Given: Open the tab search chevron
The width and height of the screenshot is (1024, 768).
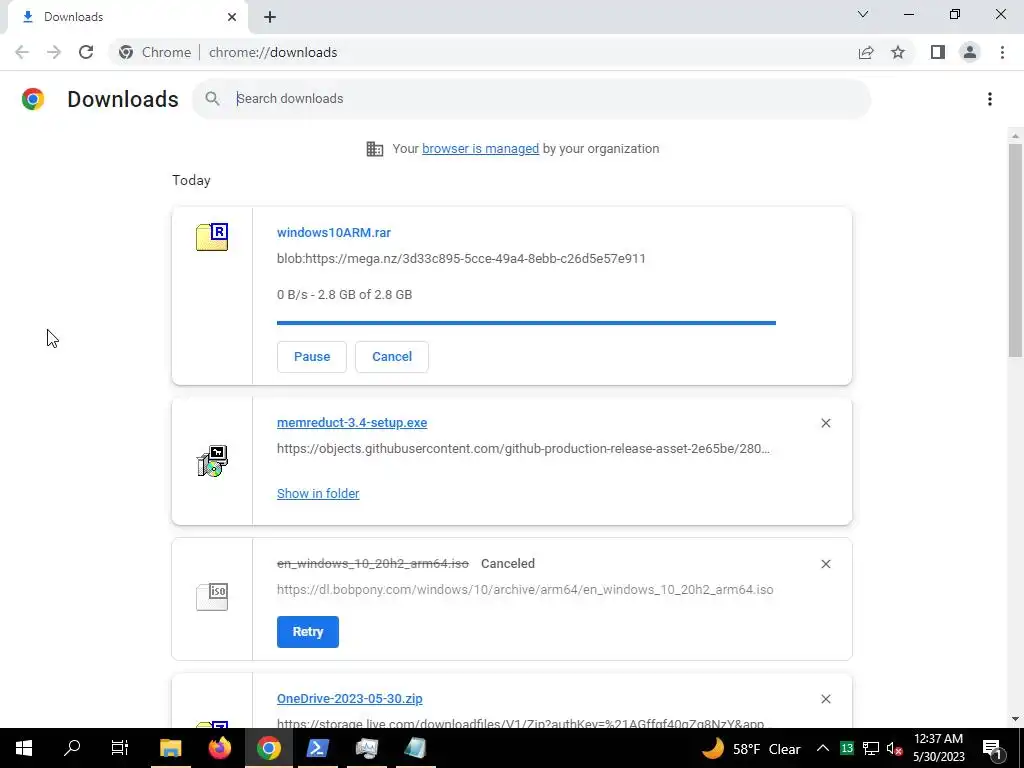Looking at the screenshot, I should click(863, 14).
